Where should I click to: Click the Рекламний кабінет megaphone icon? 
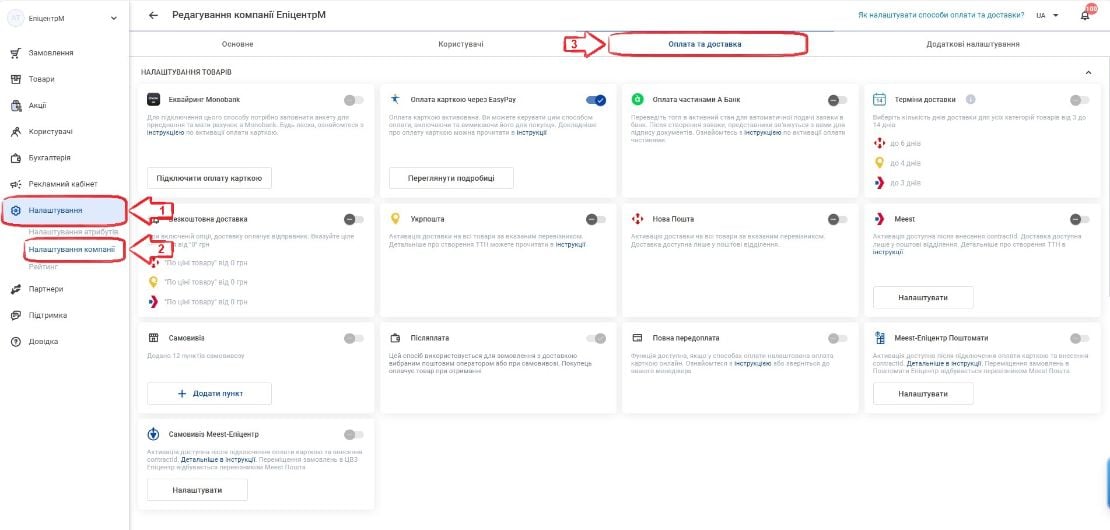[16, 184]
